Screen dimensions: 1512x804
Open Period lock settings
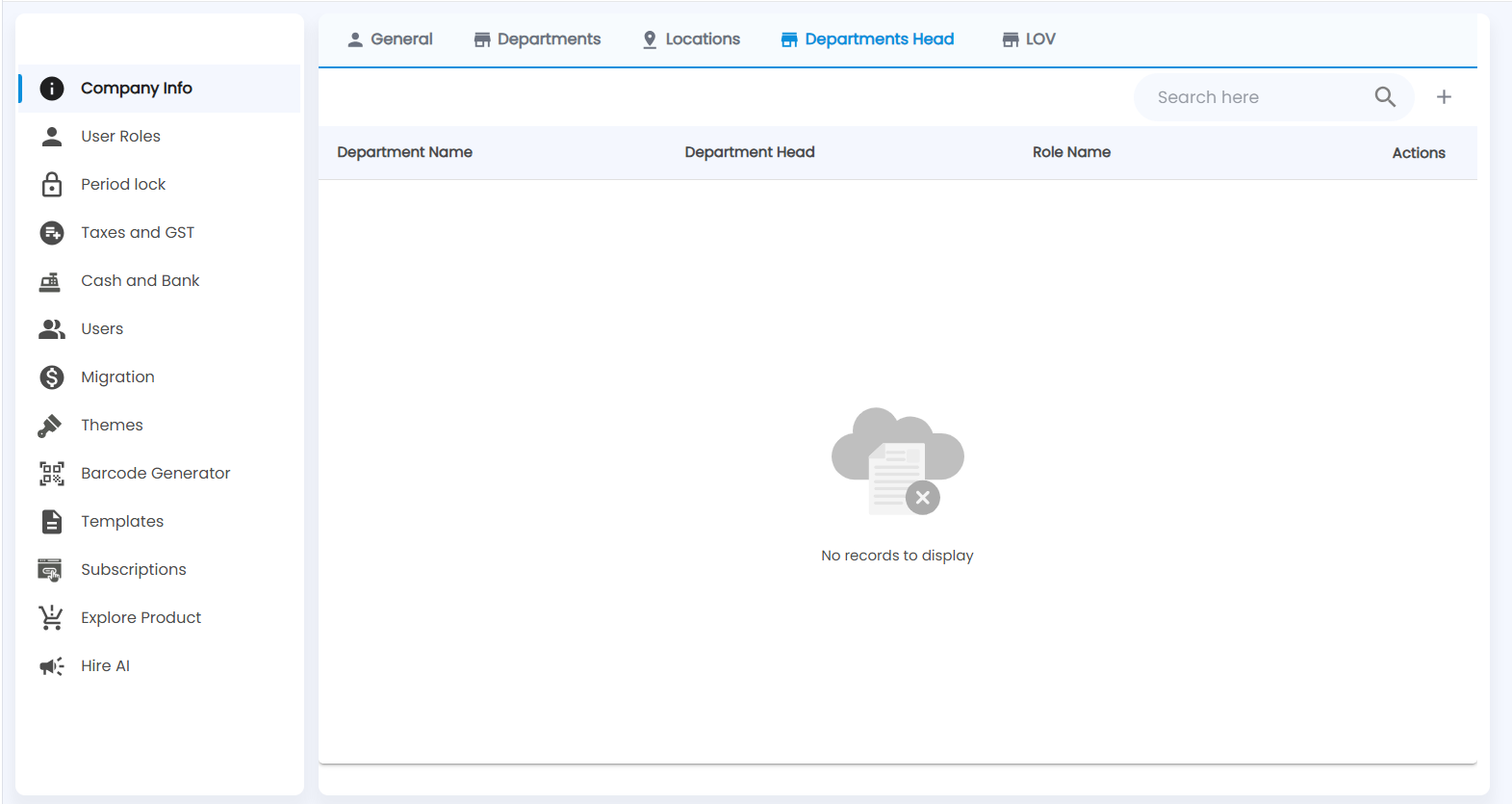(159, 185)
